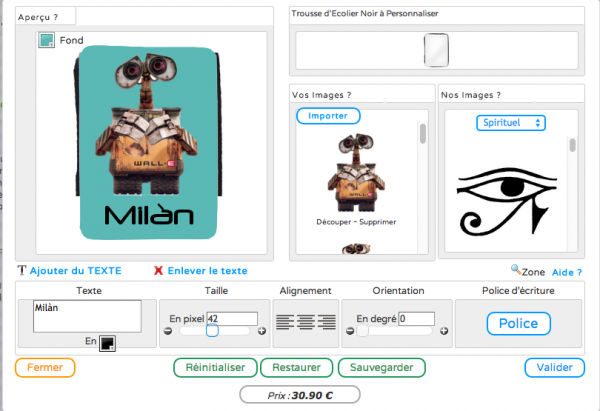Viewport: 600px width, 411px height.
Task: Click the Nos Images ? header
Action: click(471, 95)
